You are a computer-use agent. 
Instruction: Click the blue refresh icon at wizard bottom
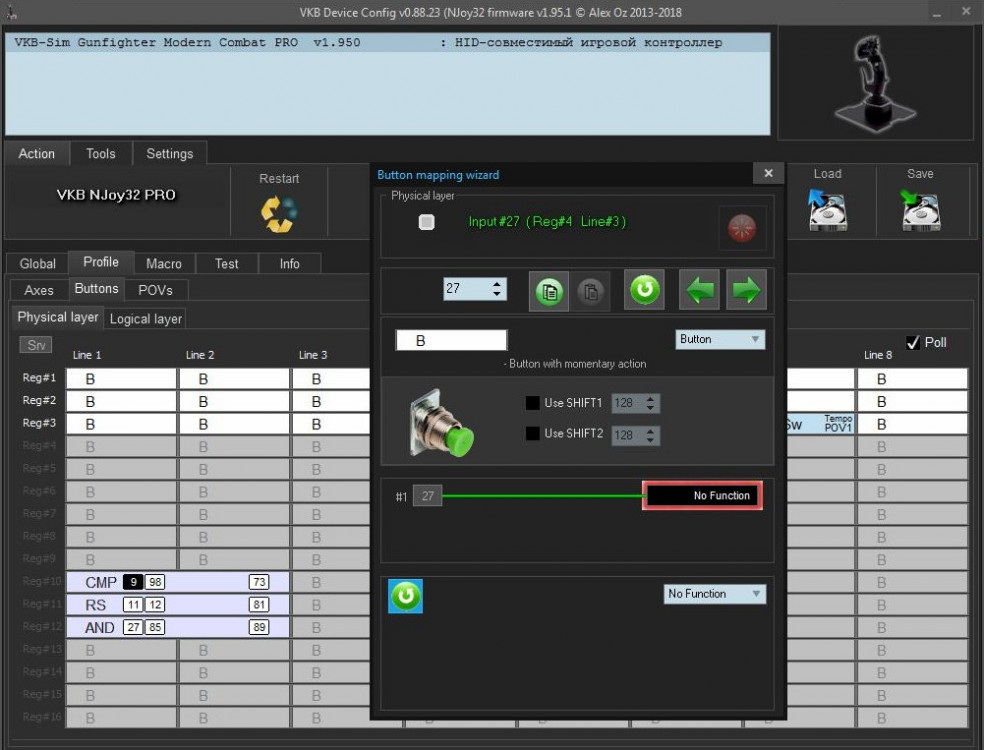[405, 596]
